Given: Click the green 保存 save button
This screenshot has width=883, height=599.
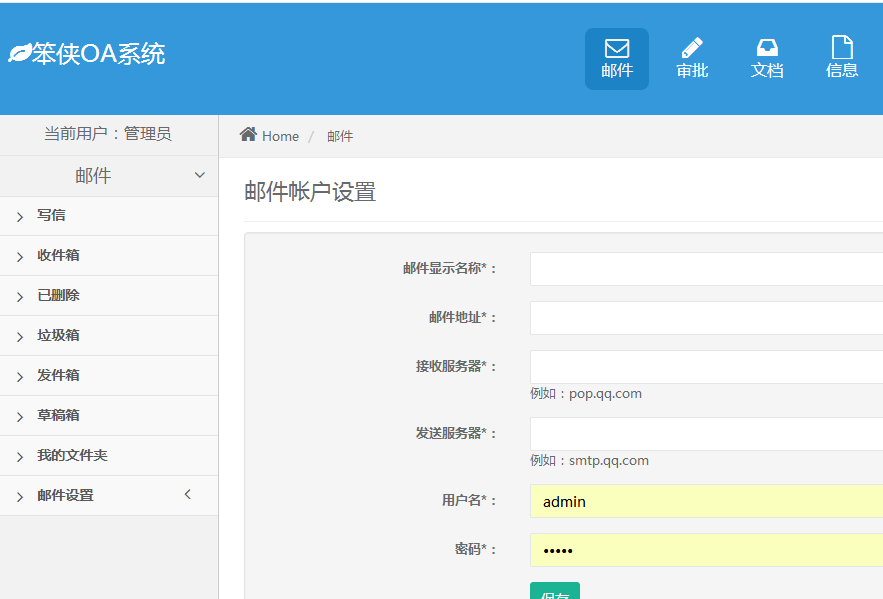Looking at the screenshot, I should click(x=555, y=591).
